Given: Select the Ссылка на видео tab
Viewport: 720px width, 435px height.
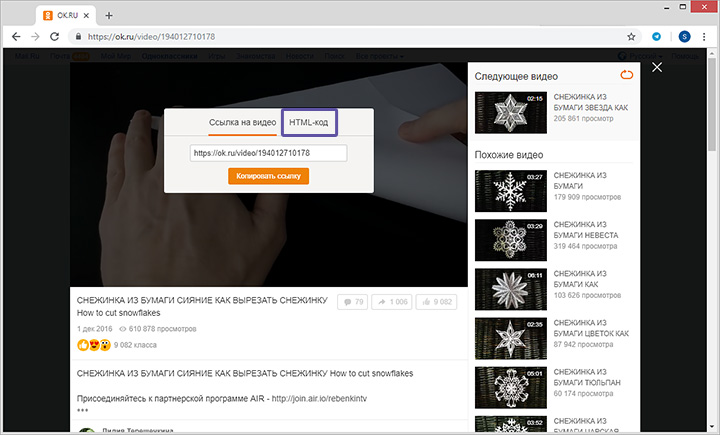Looking at the screenshot, I should pos(242,122).
